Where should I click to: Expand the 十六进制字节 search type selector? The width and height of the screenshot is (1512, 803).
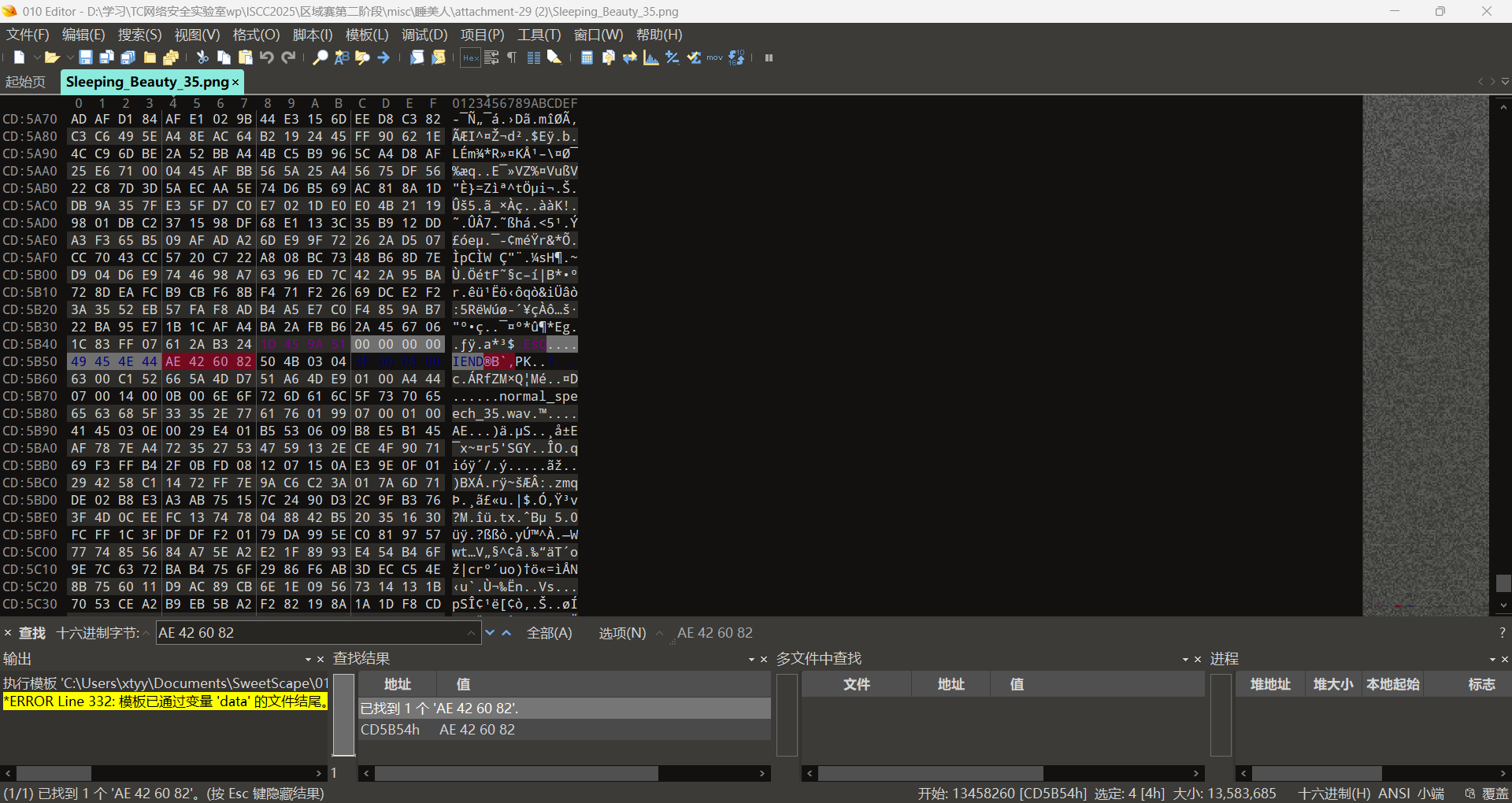(146, 633)
